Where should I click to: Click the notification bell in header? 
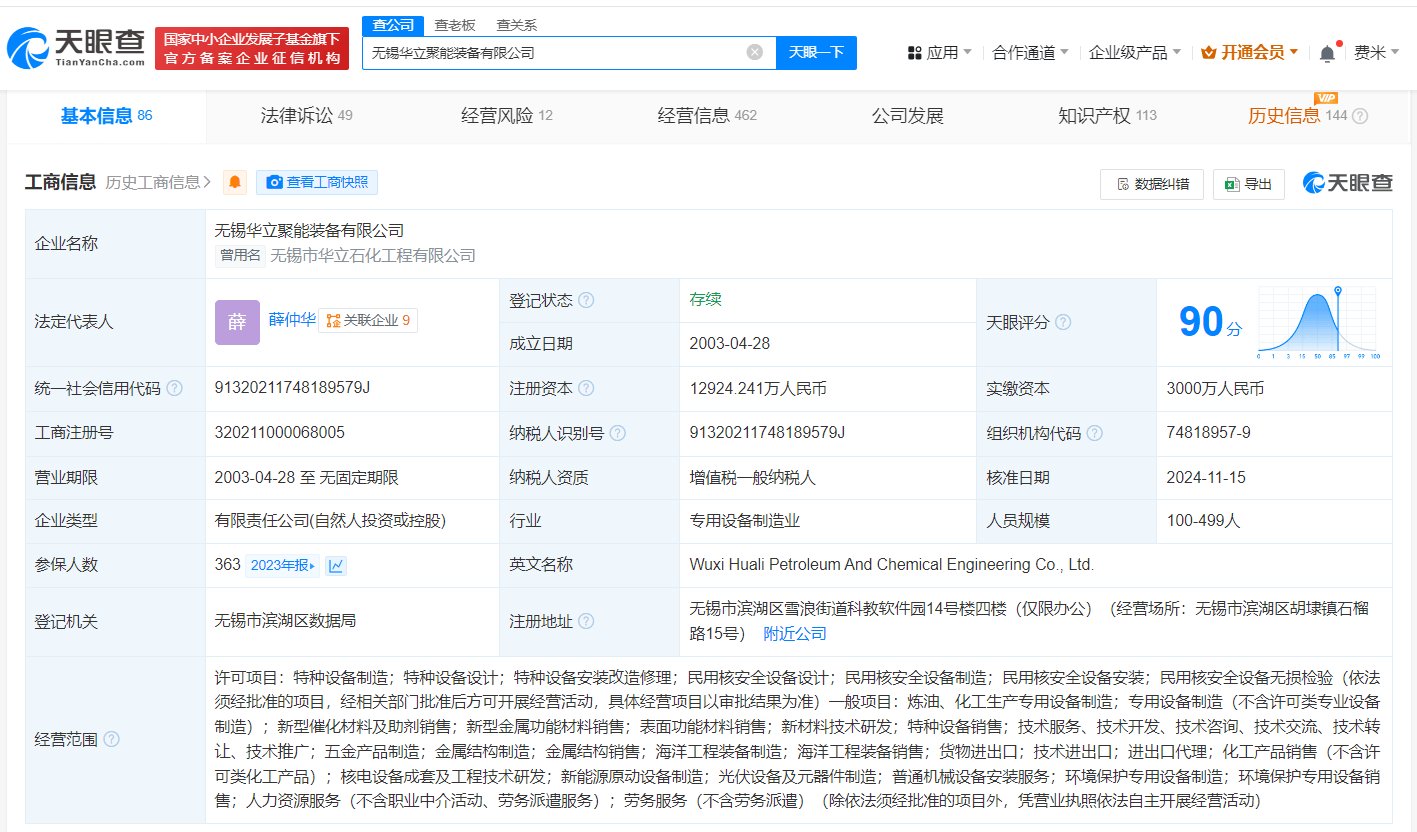1327,53
